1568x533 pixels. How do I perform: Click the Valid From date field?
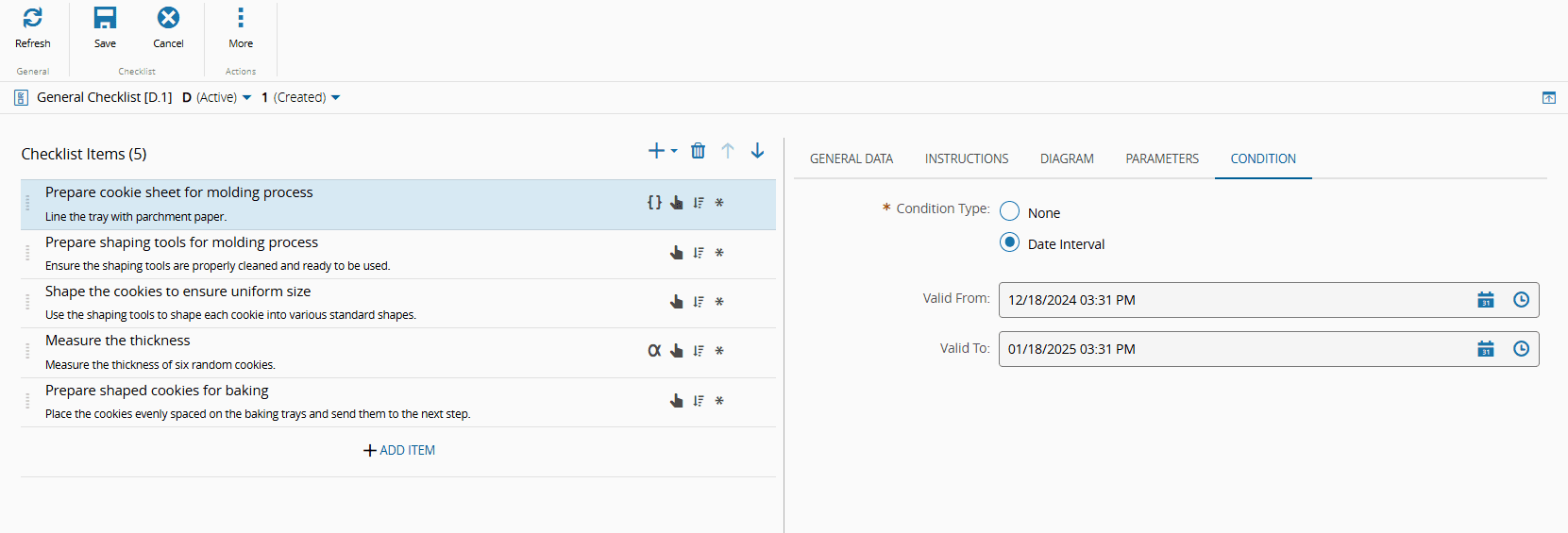point(1227,300)
